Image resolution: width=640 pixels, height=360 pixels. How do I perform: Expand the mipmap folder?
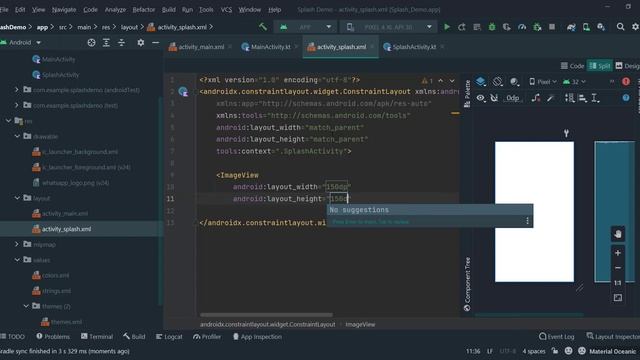coord(17,244)
